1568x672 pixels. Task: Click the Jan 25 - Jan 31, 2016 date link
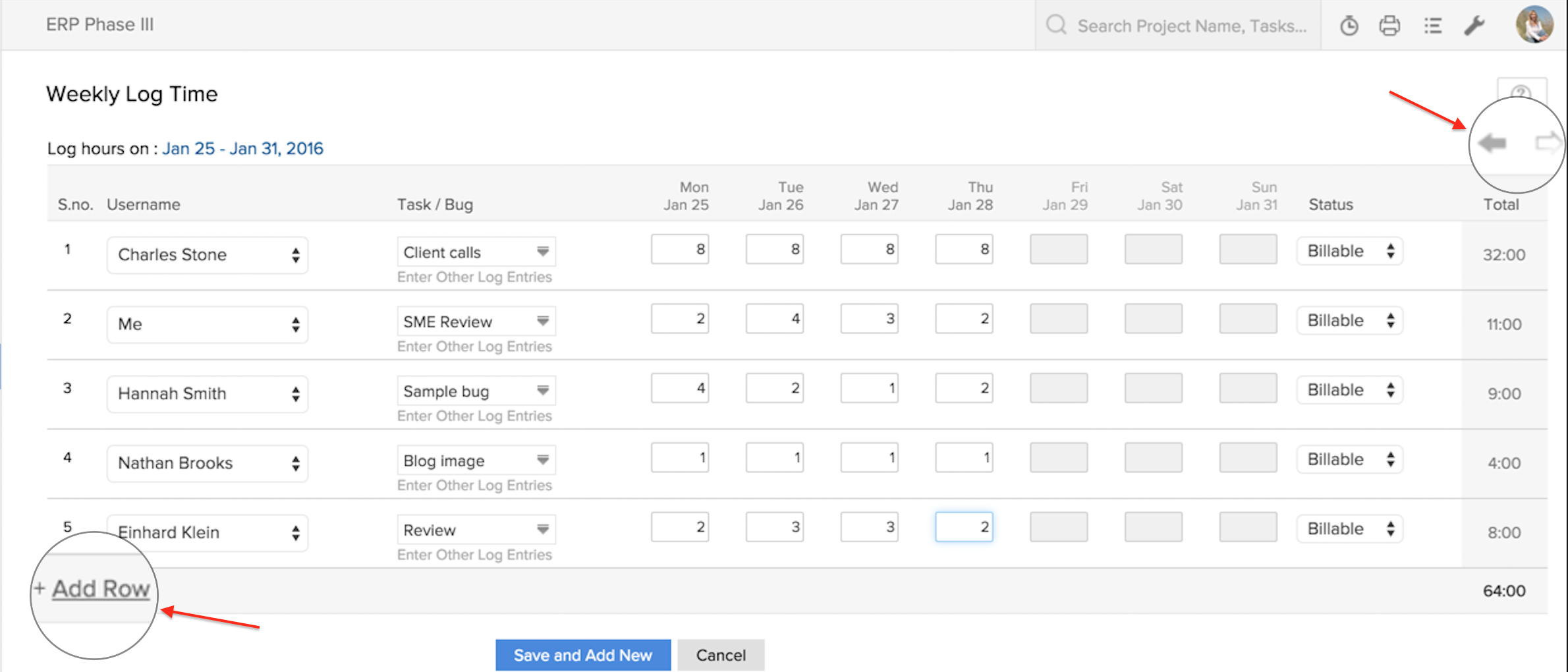pyautogui.click(x=242, y=148)
